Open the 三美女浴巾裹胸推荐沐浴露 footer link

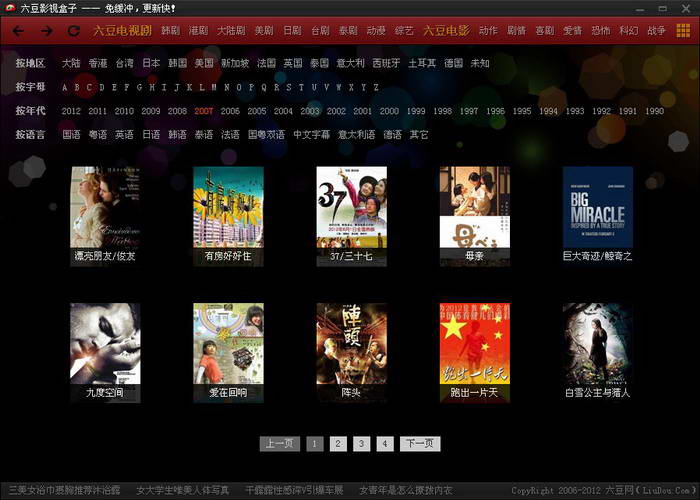pyautogui.click(x=65, y=490)
